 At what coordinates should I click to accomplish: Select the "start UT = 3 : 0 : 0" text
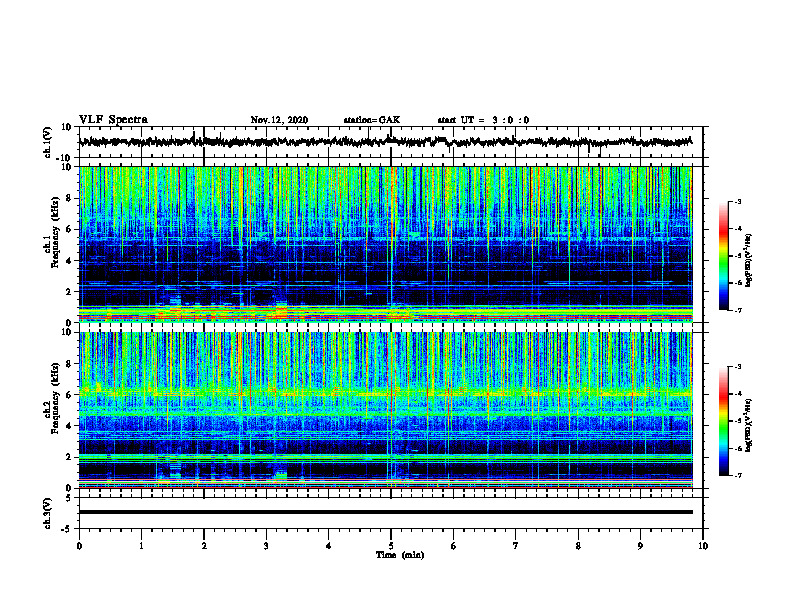[483, 120]
